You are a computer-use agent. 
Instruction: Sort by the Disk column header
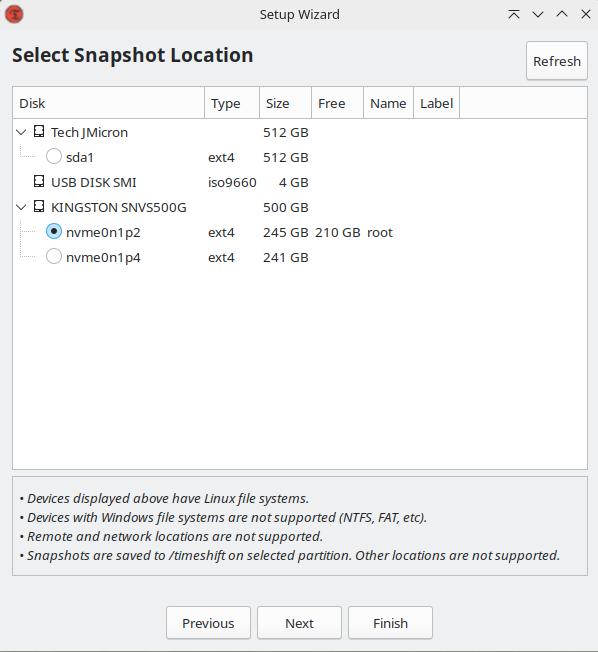(x=109, y=103)
